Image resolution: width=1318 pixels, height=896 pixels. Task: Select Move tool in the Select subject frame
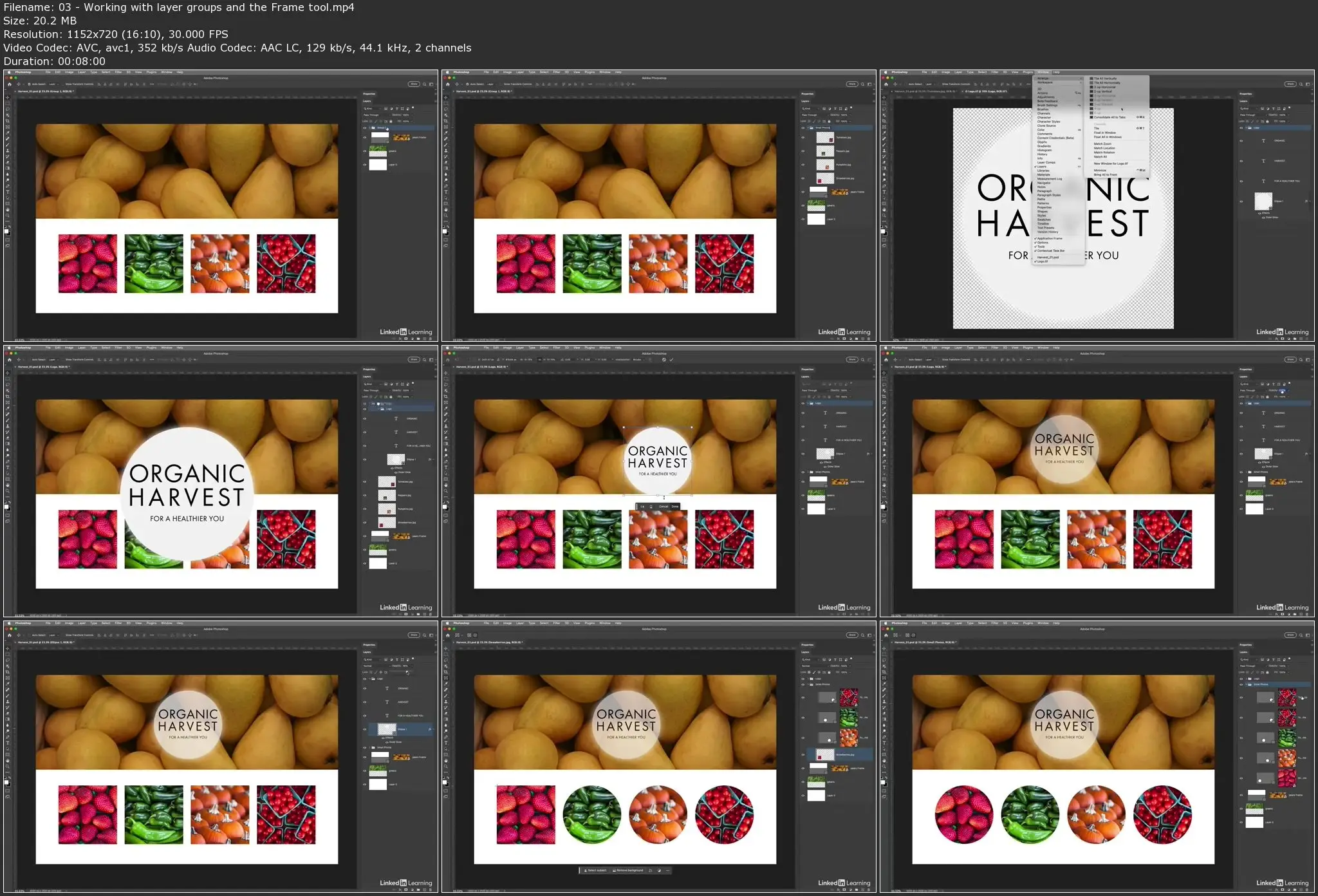coord(446,649)
